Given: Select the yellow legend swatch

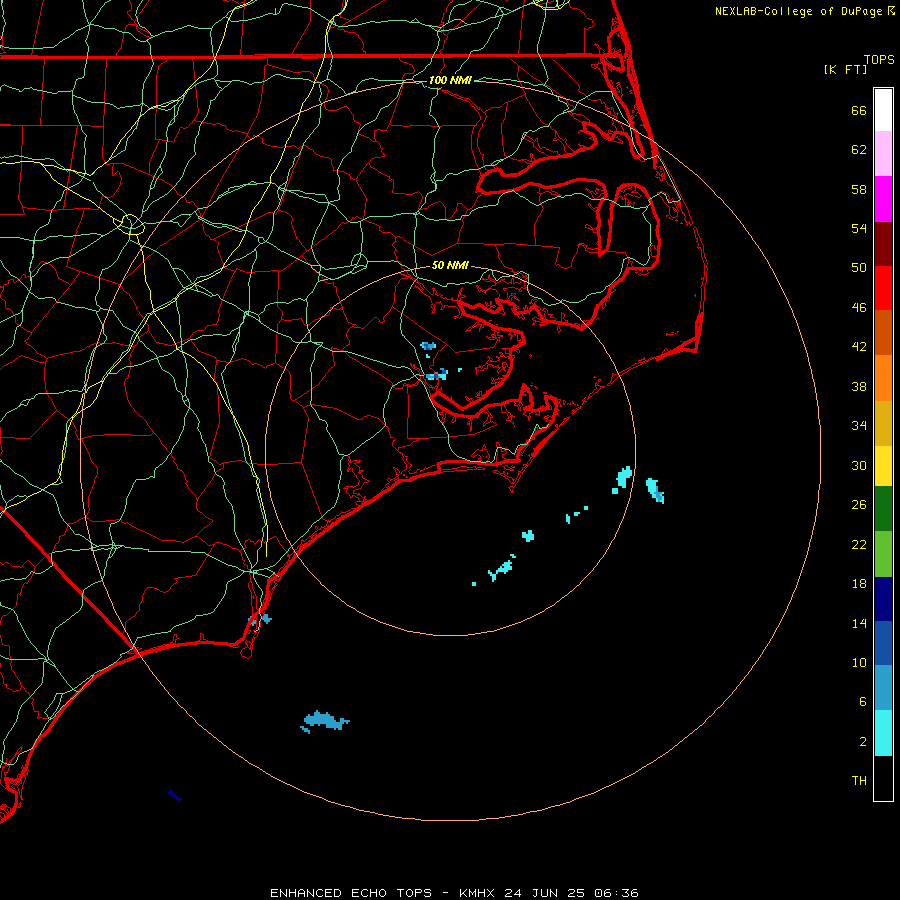Looking at the screenshot, I should click(883, 466).
